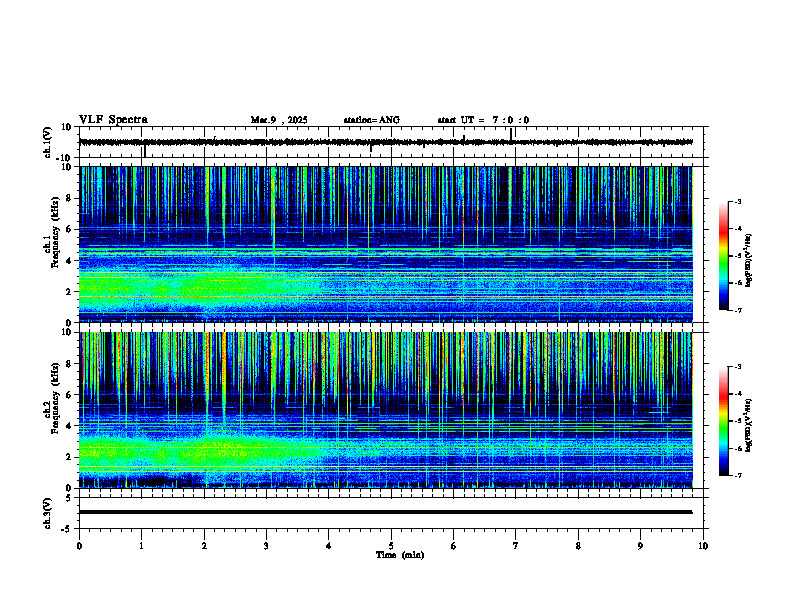Click the ch.2 spectrogram color bar

pos(723,421)
